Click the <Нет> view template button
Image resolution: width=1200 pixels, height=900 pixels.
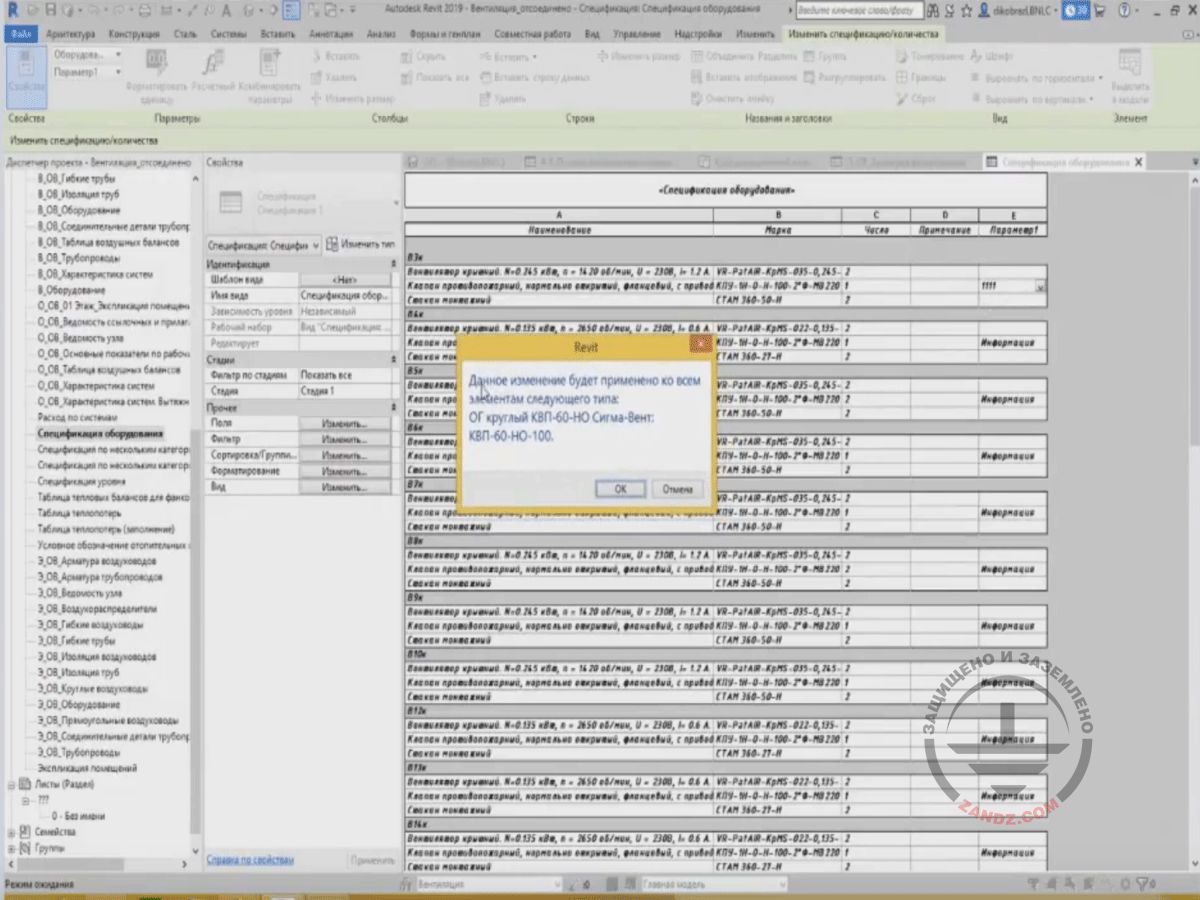tap(344, 280)
